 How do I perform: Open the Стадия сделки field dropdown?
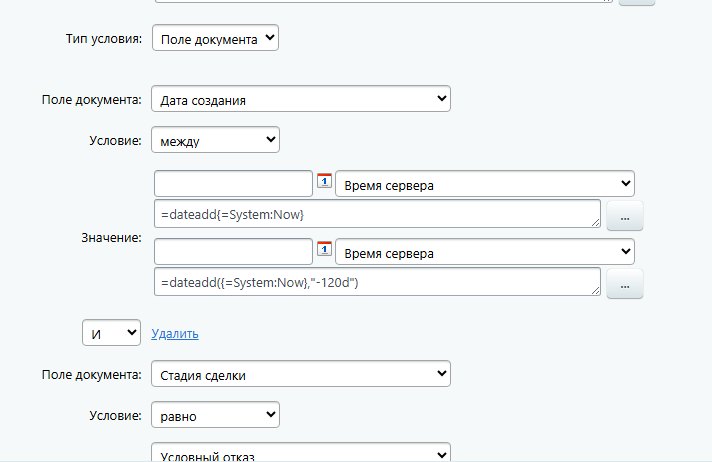301,375
